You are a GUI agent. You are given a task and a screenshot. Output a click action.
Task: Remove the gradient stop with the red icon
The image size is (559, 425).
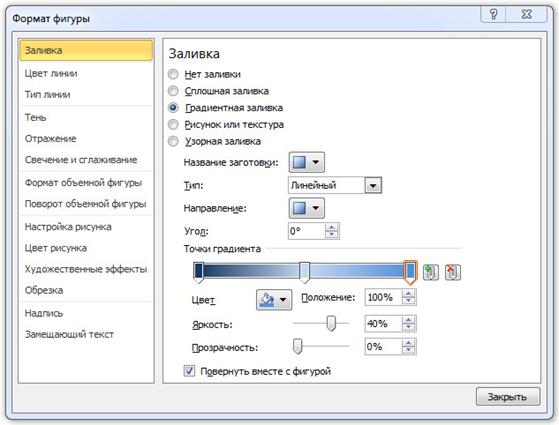click(x=453, y=272)
